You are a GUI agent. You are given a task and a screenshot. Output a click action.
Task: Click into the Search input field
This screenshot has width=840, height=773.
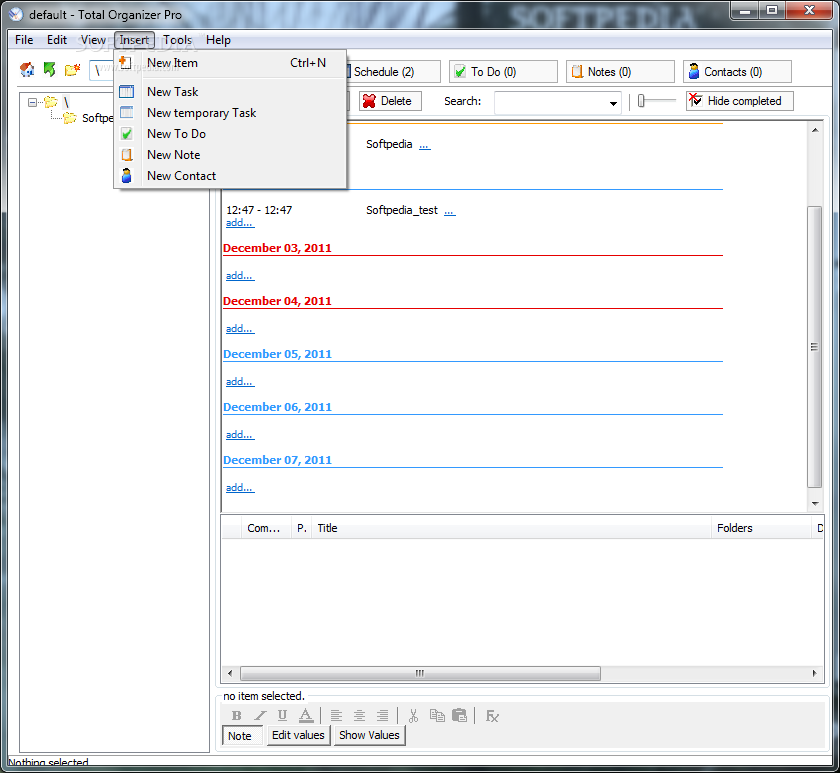click(551, 102)
